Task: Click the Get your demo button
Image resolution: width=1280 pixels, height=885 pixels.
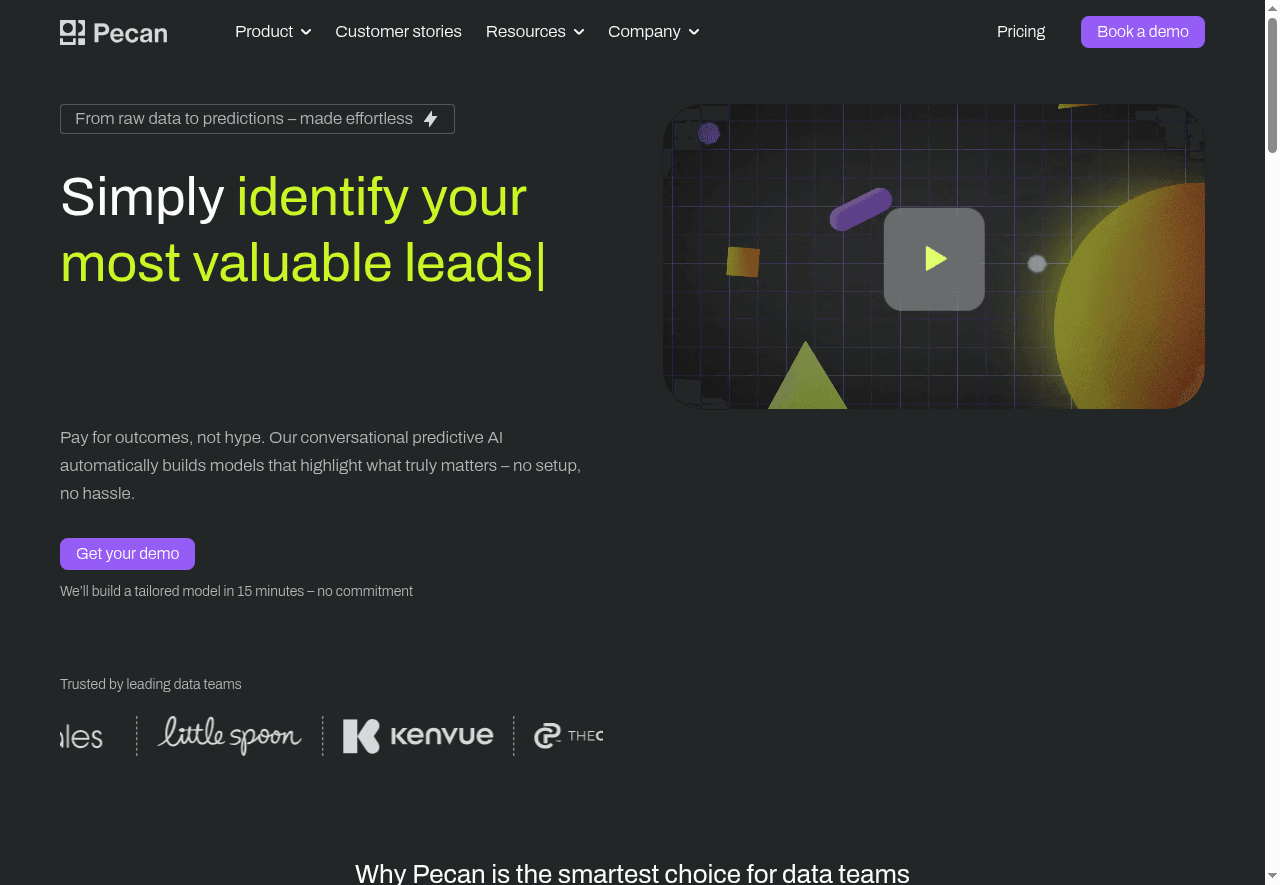Action: (127, 554)
